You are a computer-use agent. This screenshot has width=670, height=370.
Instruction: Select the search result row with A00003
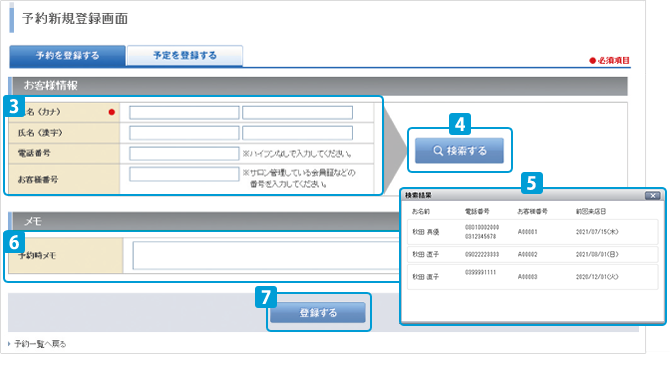pos(532,277)
